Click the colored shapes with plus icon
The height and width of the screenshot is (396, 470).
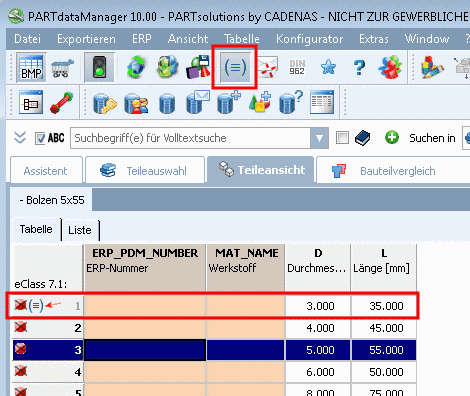pyautogui.click(x=260, y=102)
